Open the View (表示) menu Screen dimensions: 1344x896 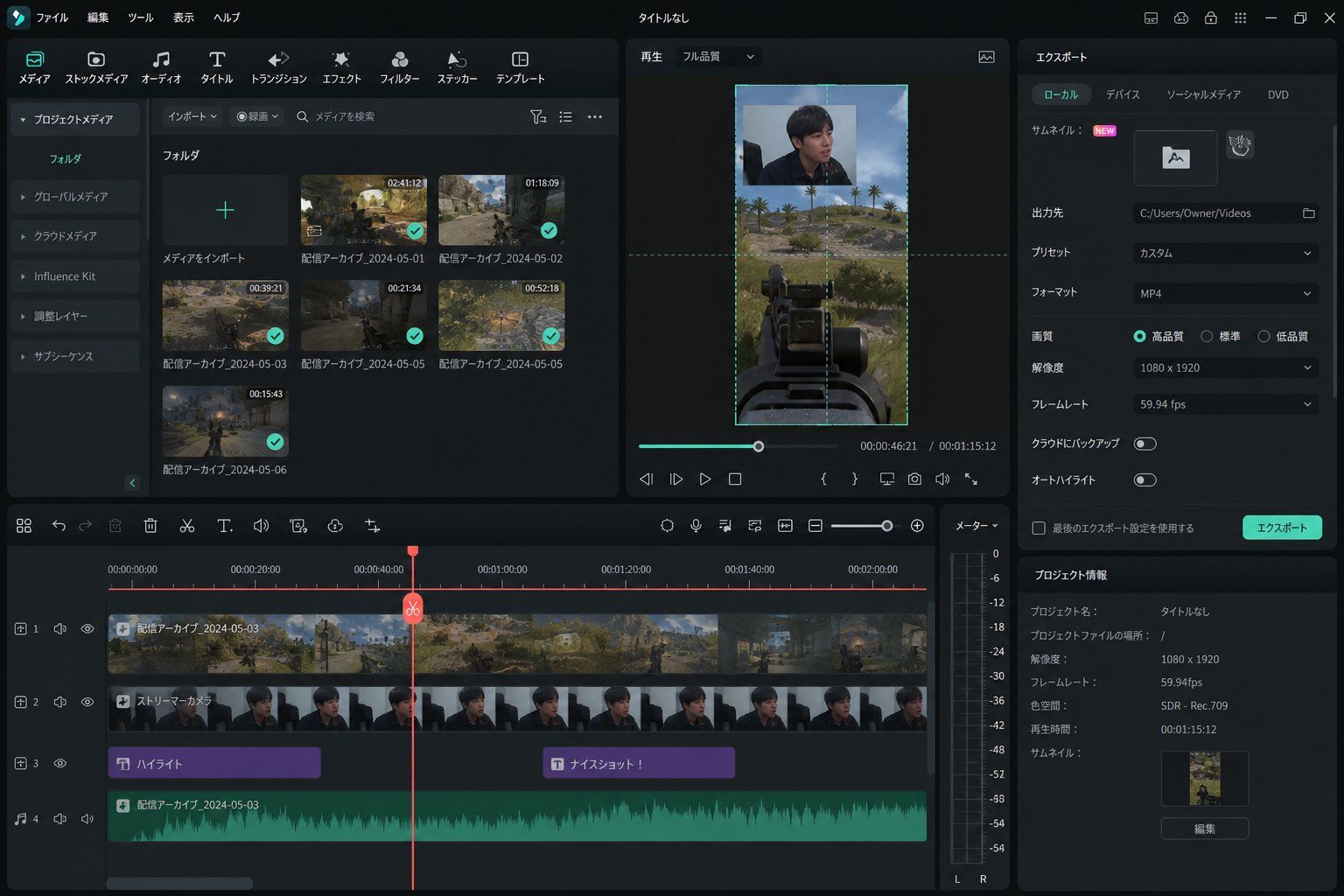coord(183,17)
